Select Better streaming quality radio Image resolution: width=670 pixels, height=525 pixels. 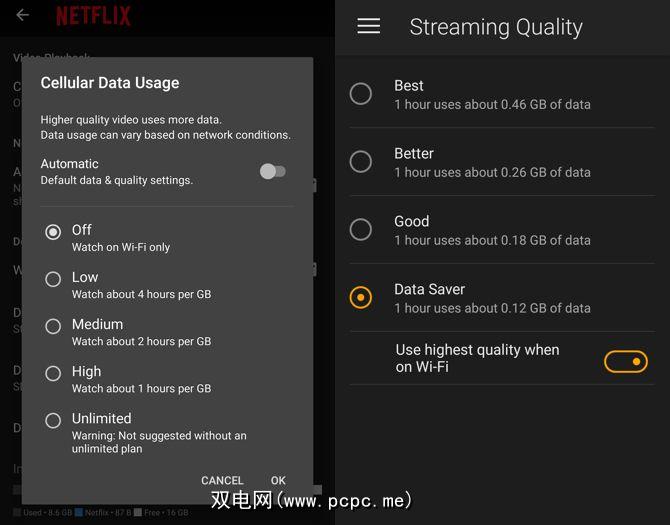click(x=361, y=161)
